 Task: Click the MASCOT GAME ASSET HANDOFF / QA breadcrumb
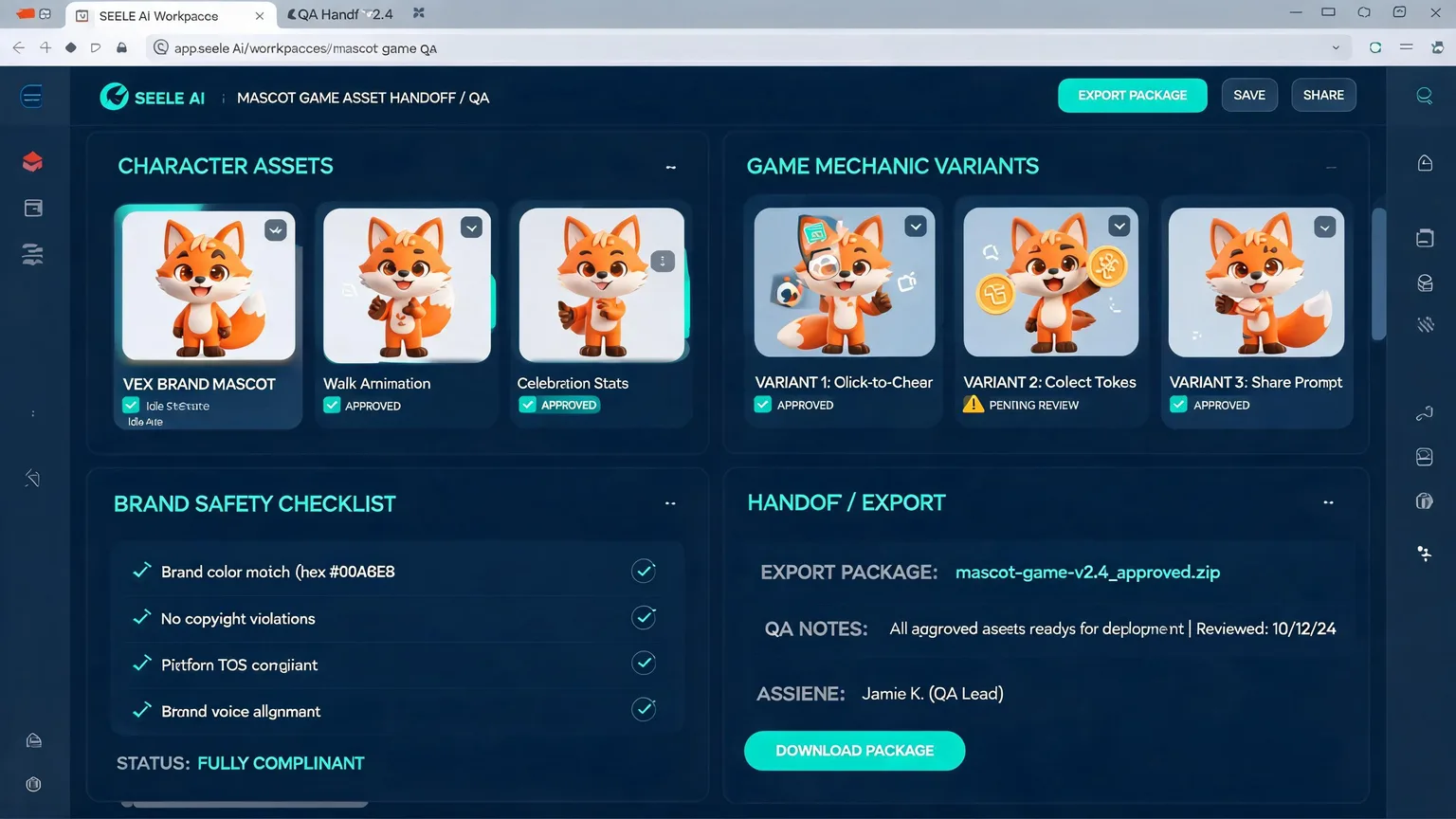coord(363,98)
